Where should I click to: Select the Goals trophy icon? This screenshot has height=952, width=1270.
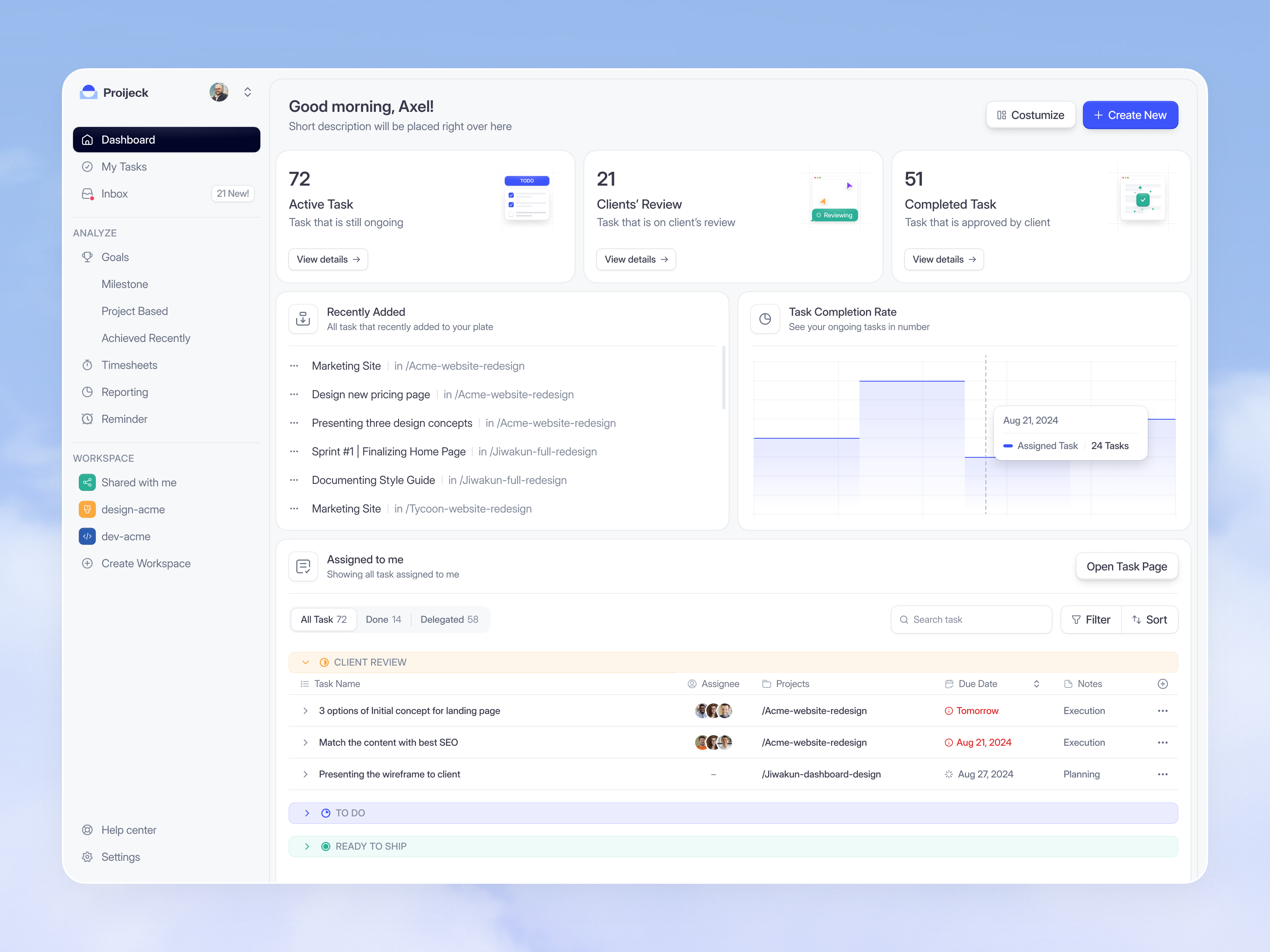(87, 257)
